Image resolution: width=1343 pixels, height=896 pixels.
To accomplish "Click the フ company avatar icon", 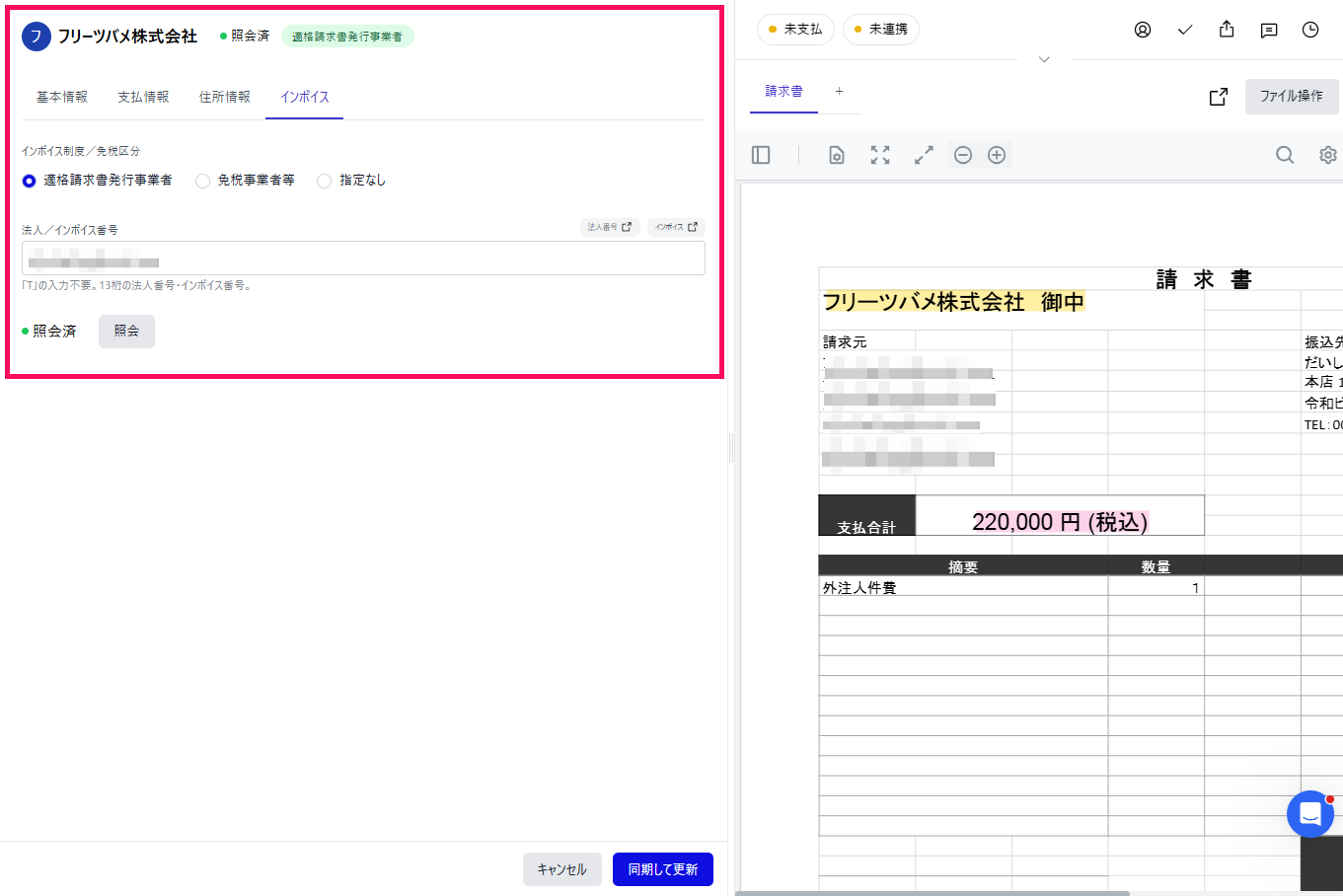I will pos(37,37).
